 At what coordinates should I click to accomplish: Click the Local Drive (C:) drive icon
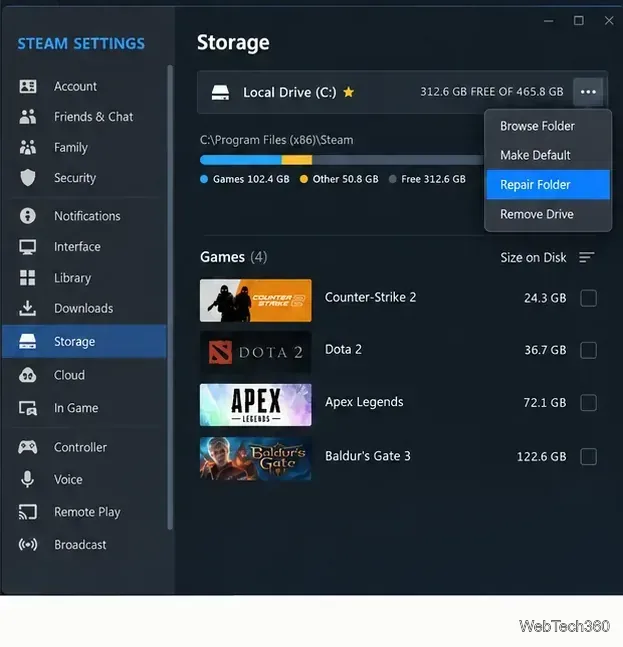tap(220, 92)
